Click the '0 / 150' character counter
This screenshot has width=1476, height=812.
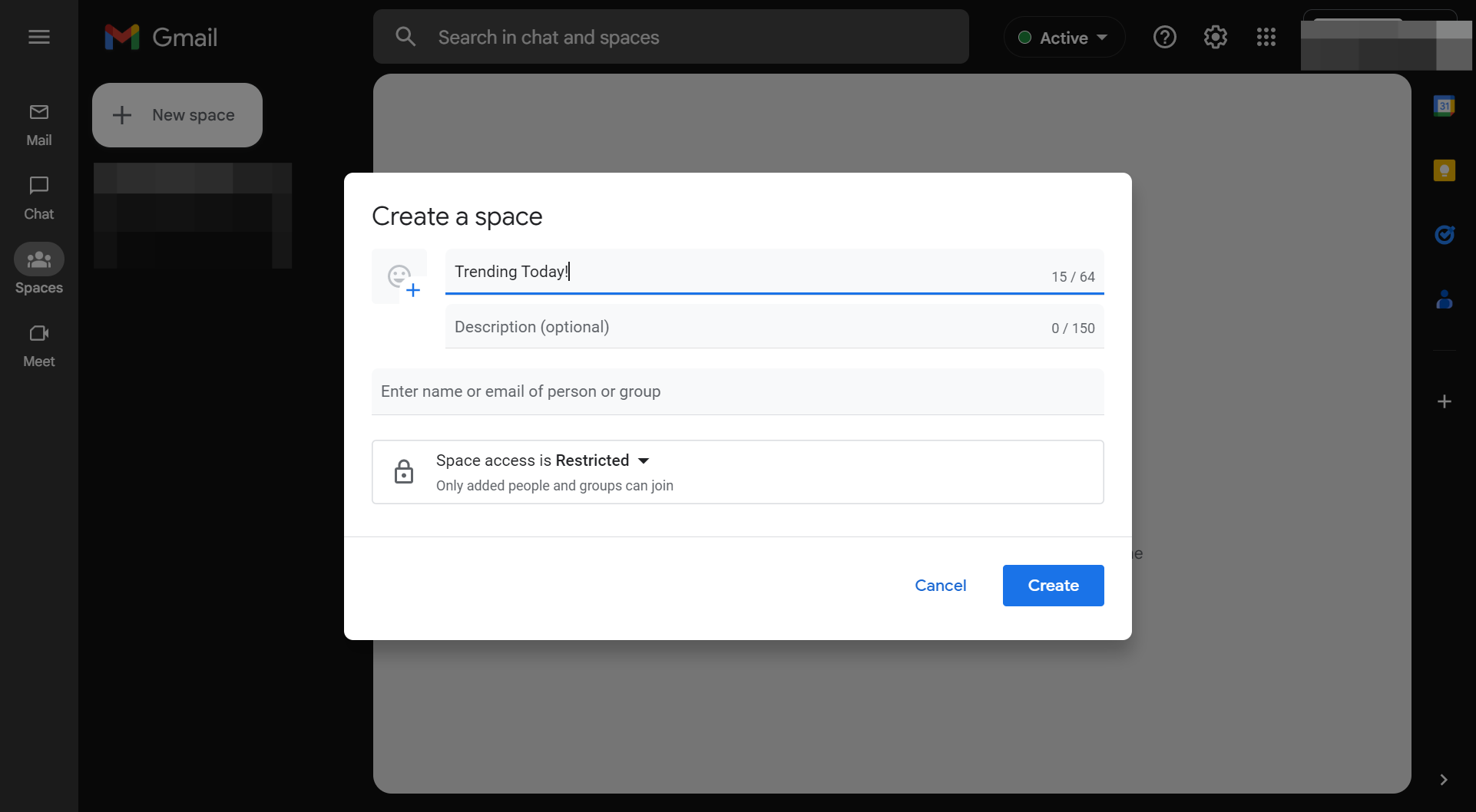click(x=1074, y=328)
